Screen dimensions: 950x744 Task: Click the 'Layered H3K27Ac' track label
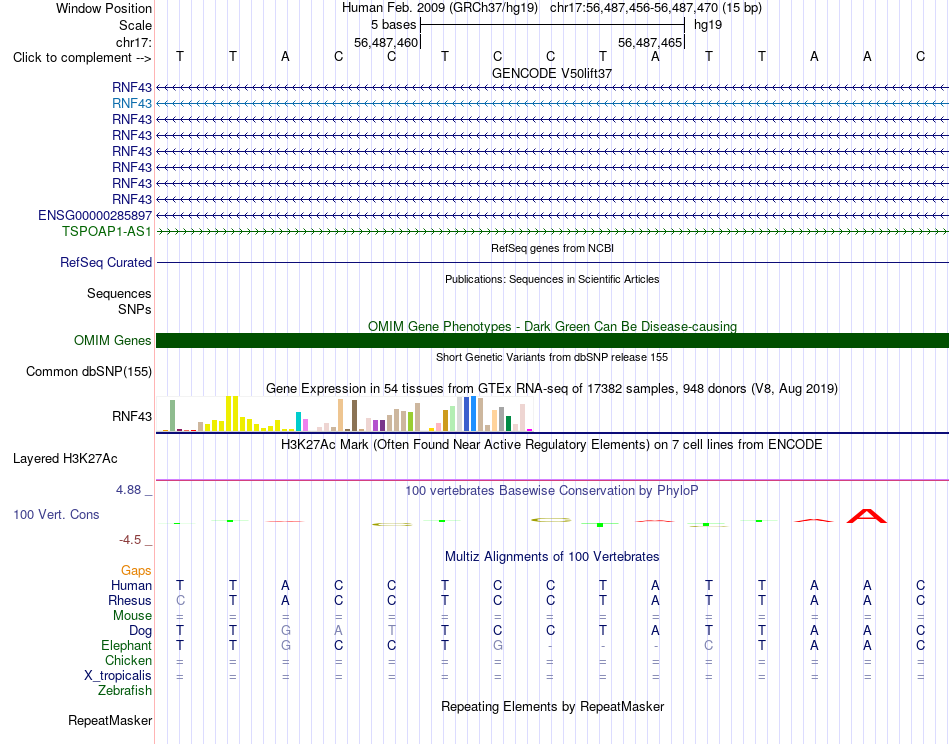click(x=65, y=459)
